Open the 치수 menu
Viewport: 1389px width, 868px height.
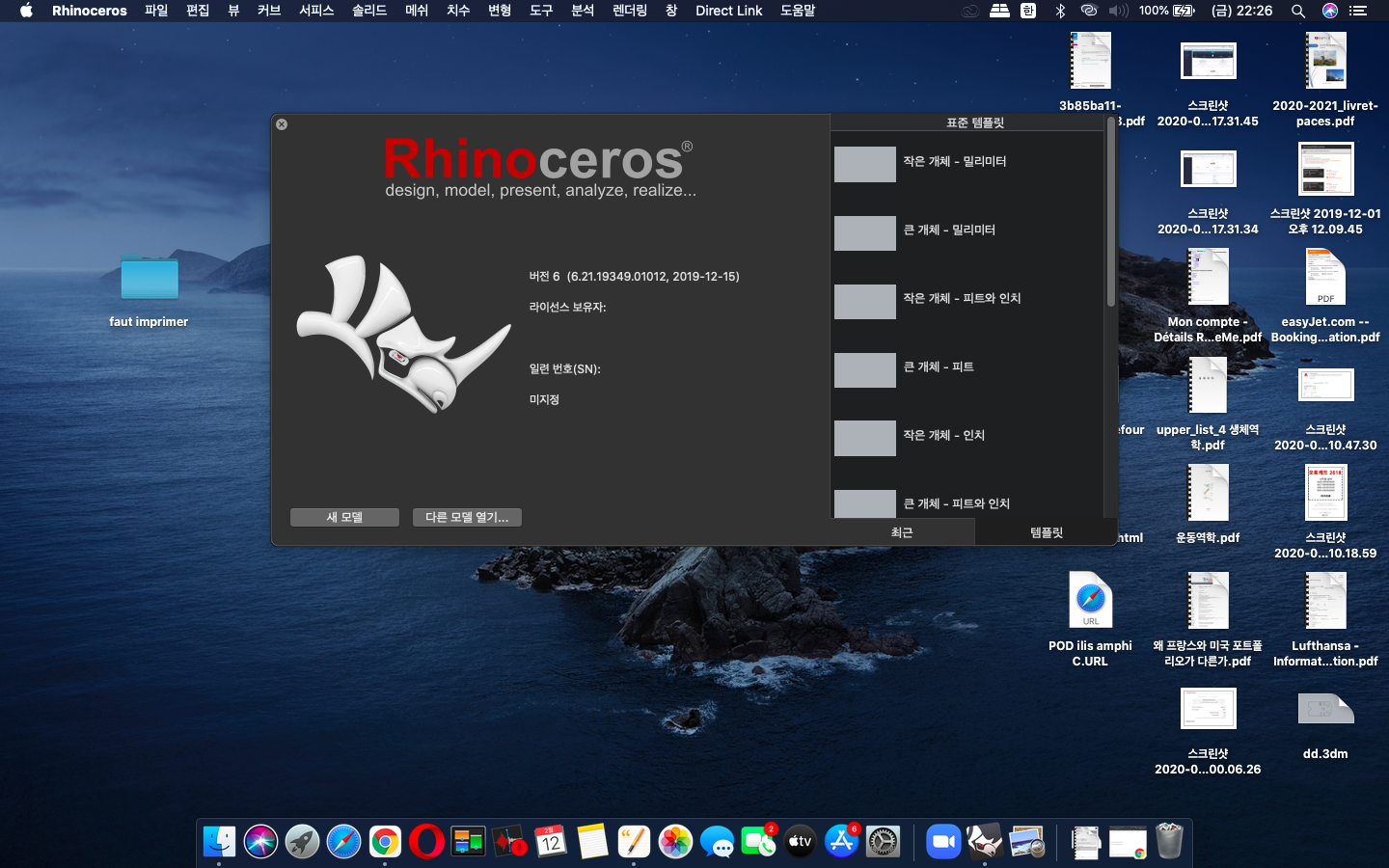pyautogui.click(x=458, y=11)
